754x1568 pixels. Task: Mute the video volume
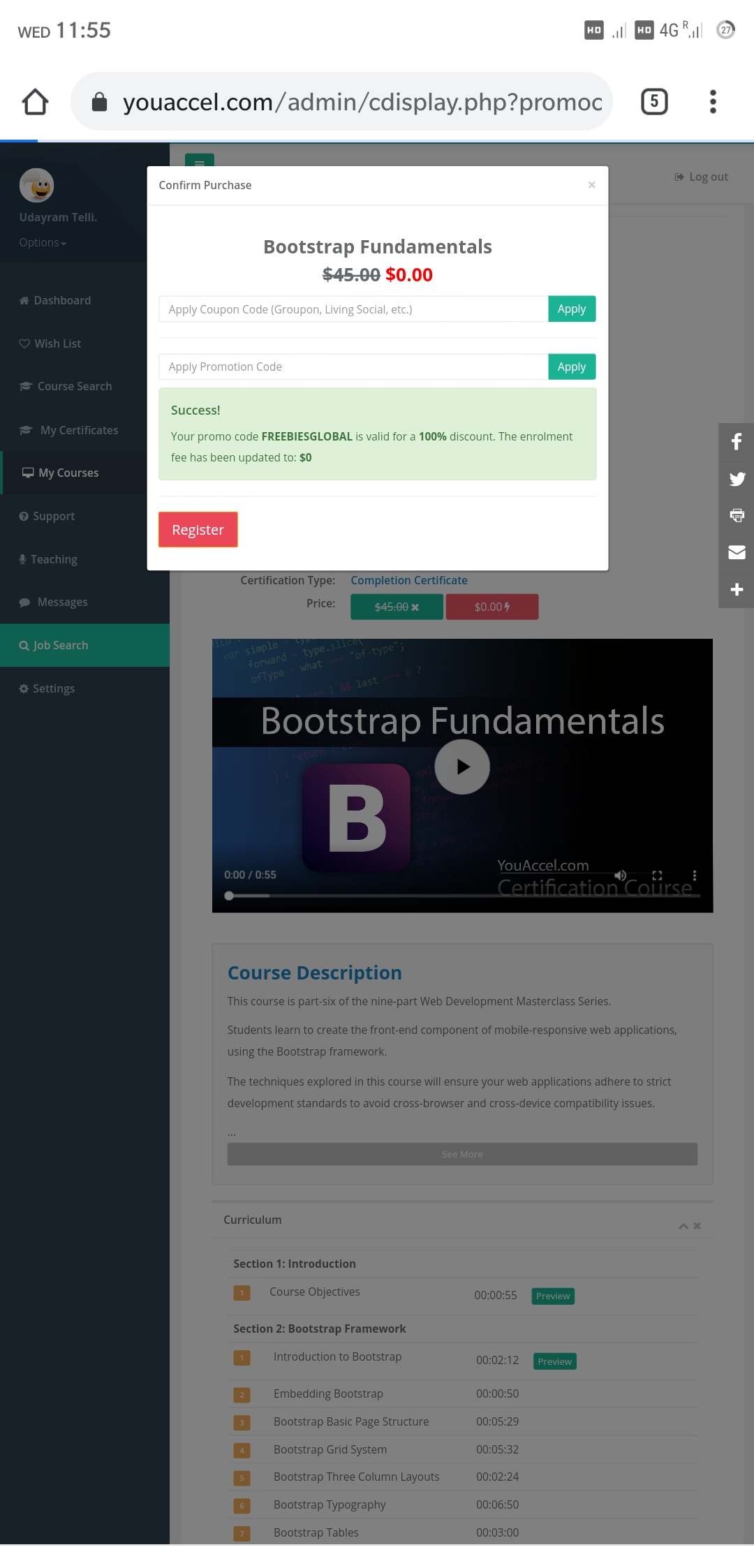pos(620,875)
